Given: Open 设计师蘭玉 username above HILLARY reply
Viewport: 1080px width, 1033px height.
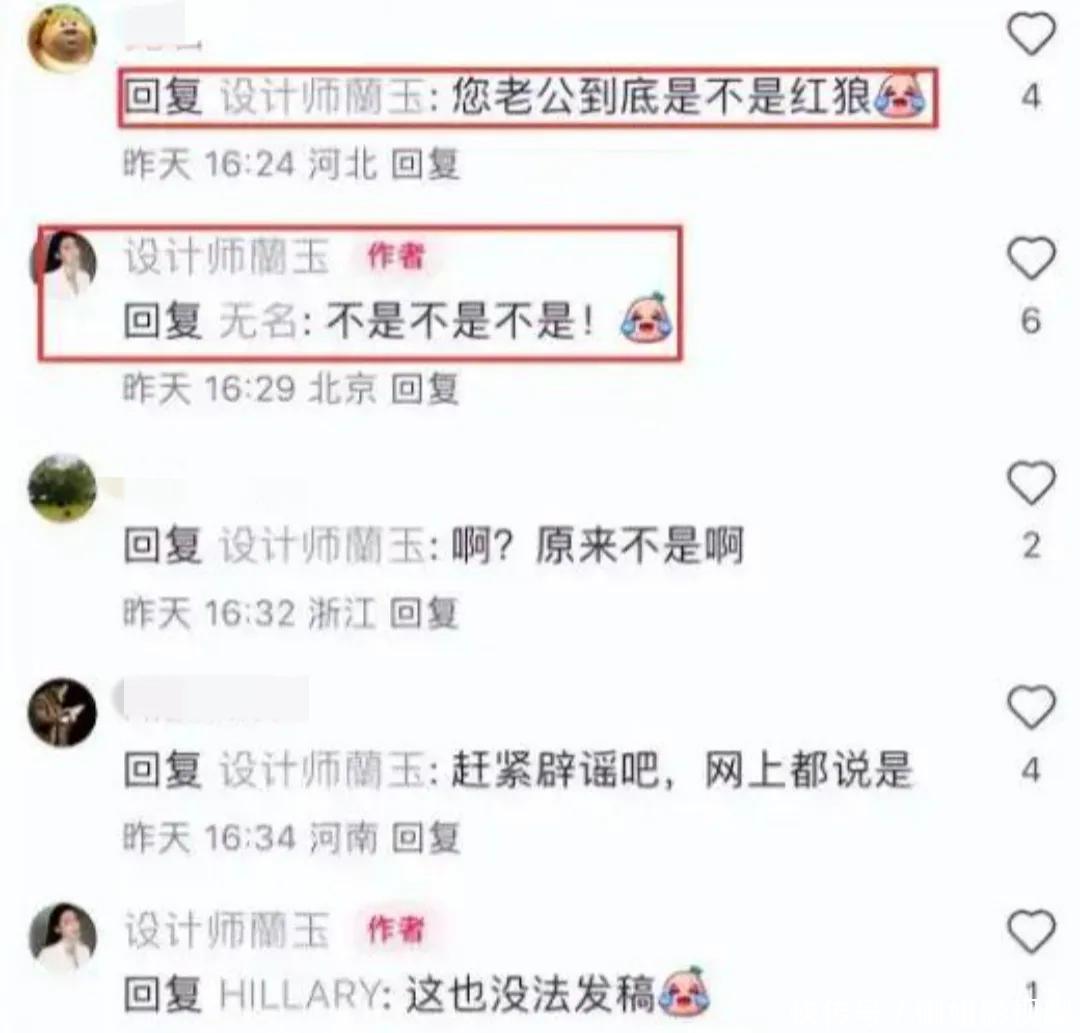Looking at the screenshot, I should pos(227,930).
